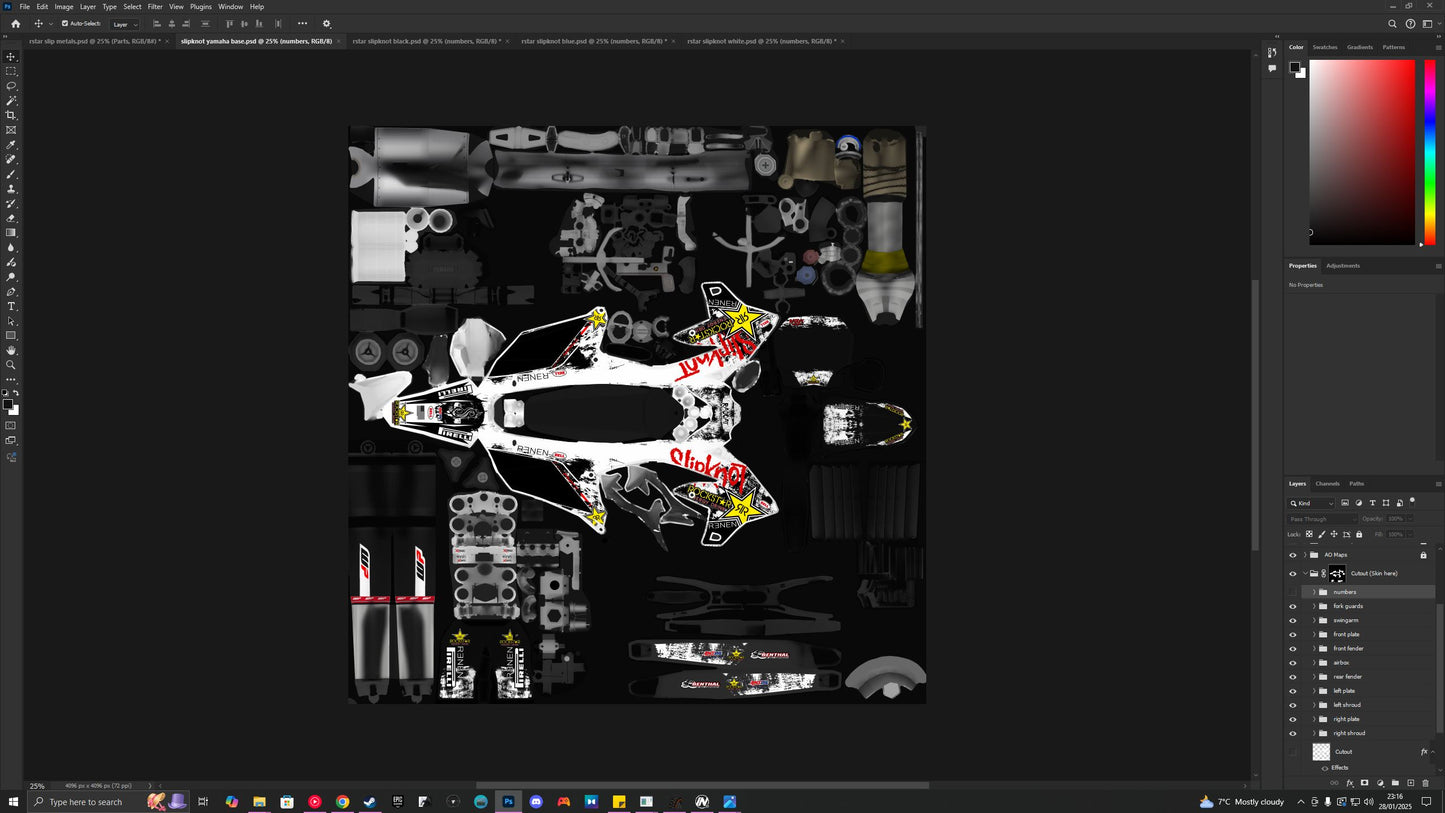Click the lock all padlock icon in Layers
This screenshot has height=813, width=1445.
click(1359, 534)
